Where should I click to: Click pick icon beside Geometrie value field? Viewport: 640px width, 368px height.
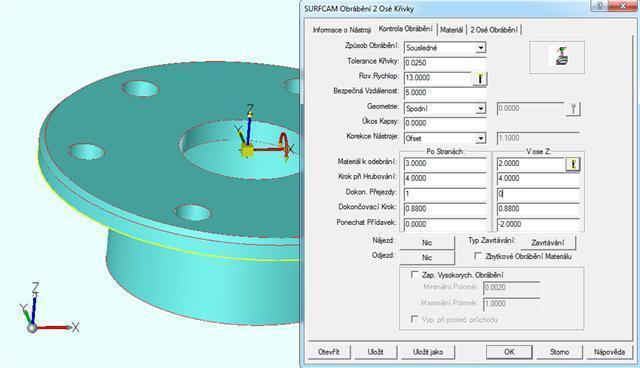[573, 109]
